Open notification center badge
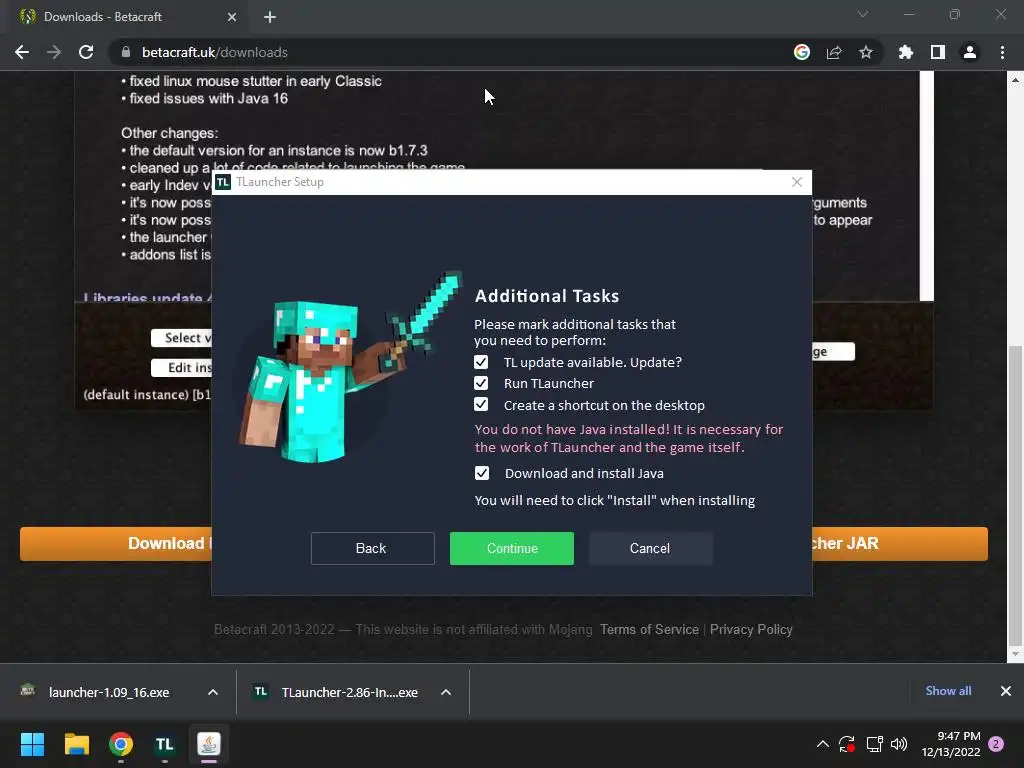The height and width of the screenshot is (768, 1024). tap(996, 744)
